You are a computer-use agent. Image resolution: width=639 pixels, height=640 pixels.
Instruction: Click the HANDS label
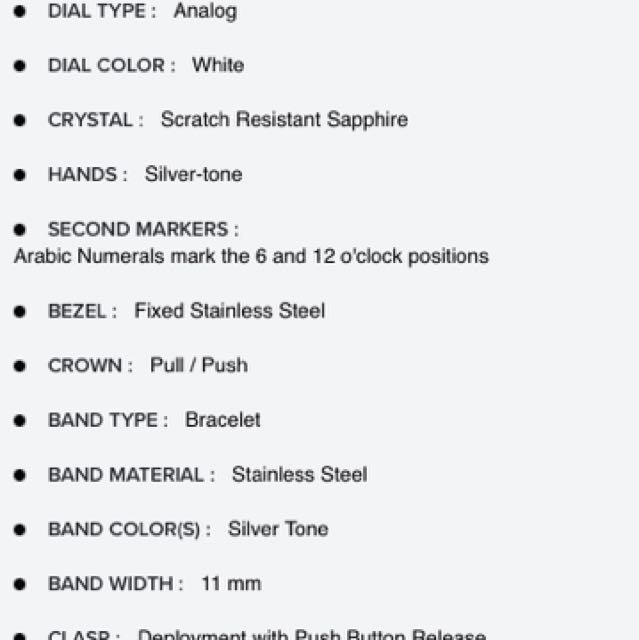click(87, 175)
